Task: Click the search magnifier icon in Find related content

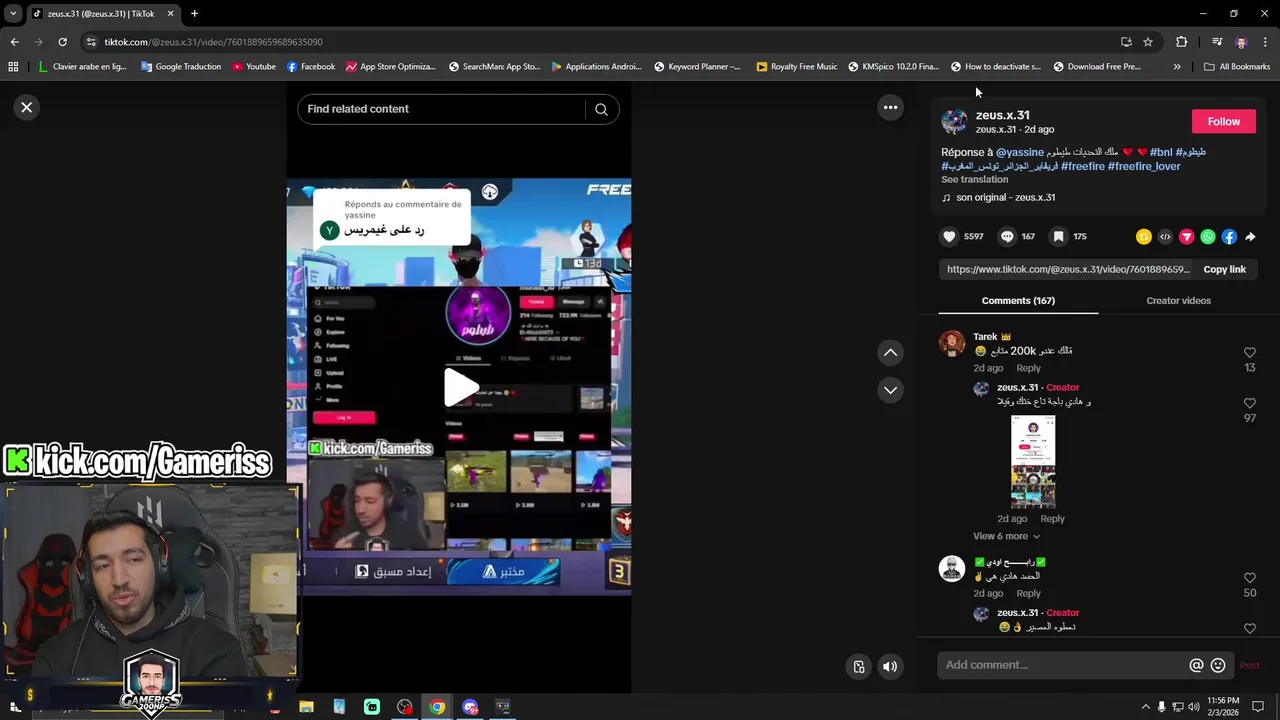Action: 601,109
